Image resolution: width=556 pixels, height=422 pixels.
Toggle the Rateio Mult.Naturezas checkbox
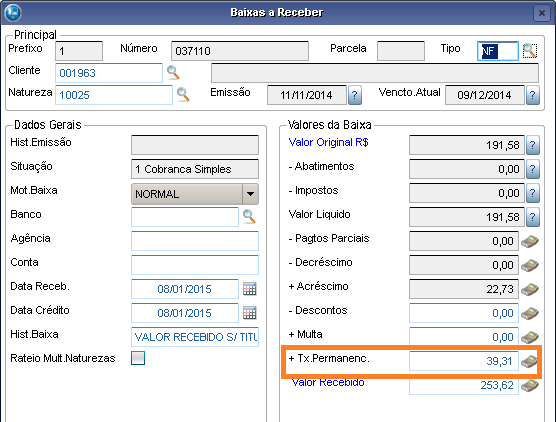[x=138, y=358]
